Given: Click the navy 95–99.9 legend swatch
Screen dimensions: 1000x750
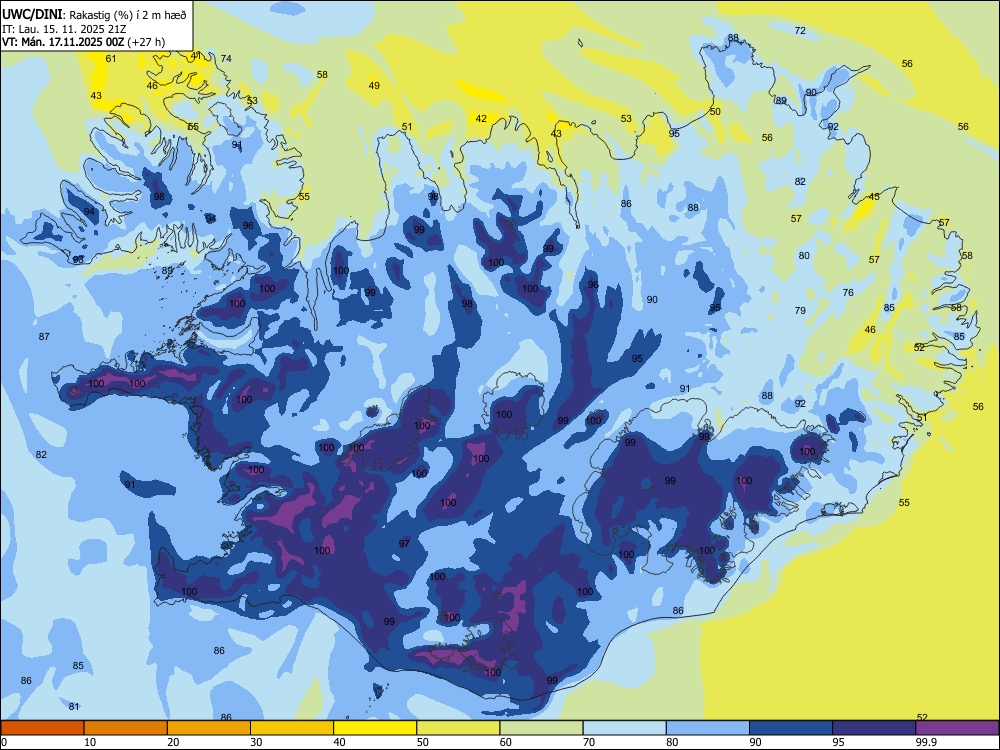Looking at the screenshot, I should 874,728.
